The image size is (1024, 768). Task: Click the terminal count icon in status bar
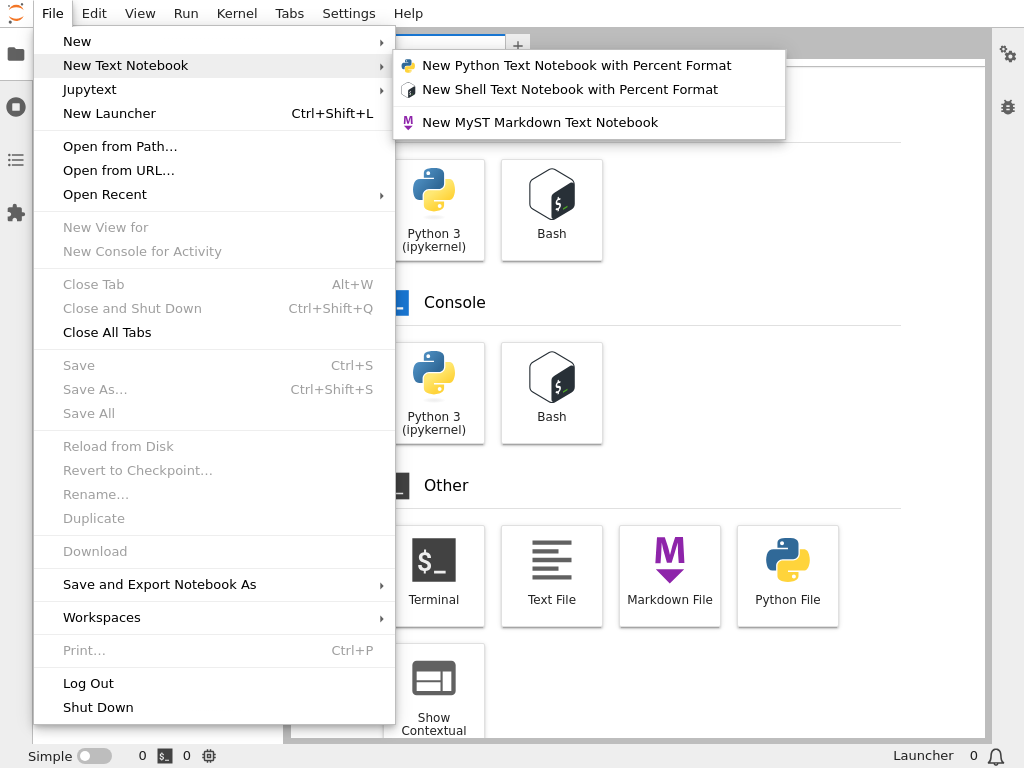pyautogui.click(x=165, y=756)
